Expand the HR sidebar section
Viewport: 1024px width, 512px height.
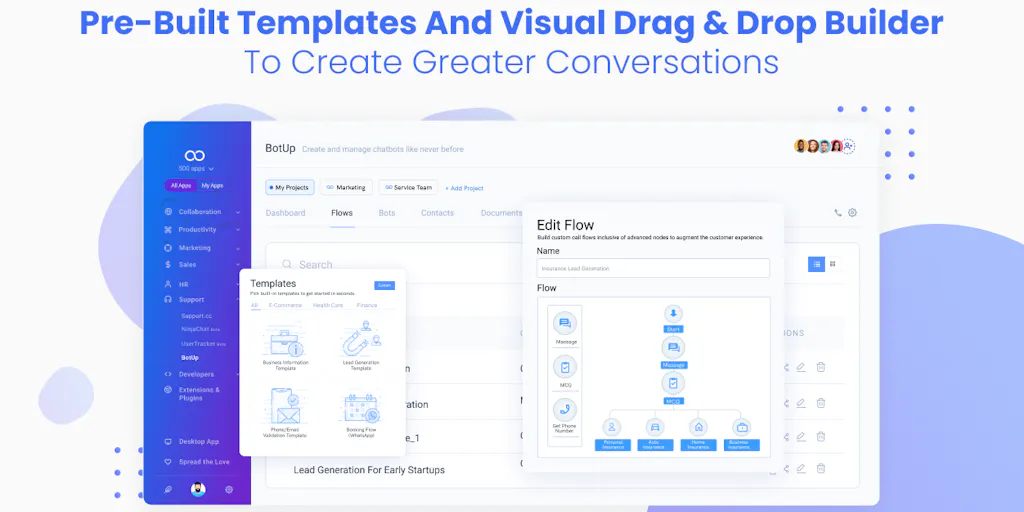tap(201, 285)
